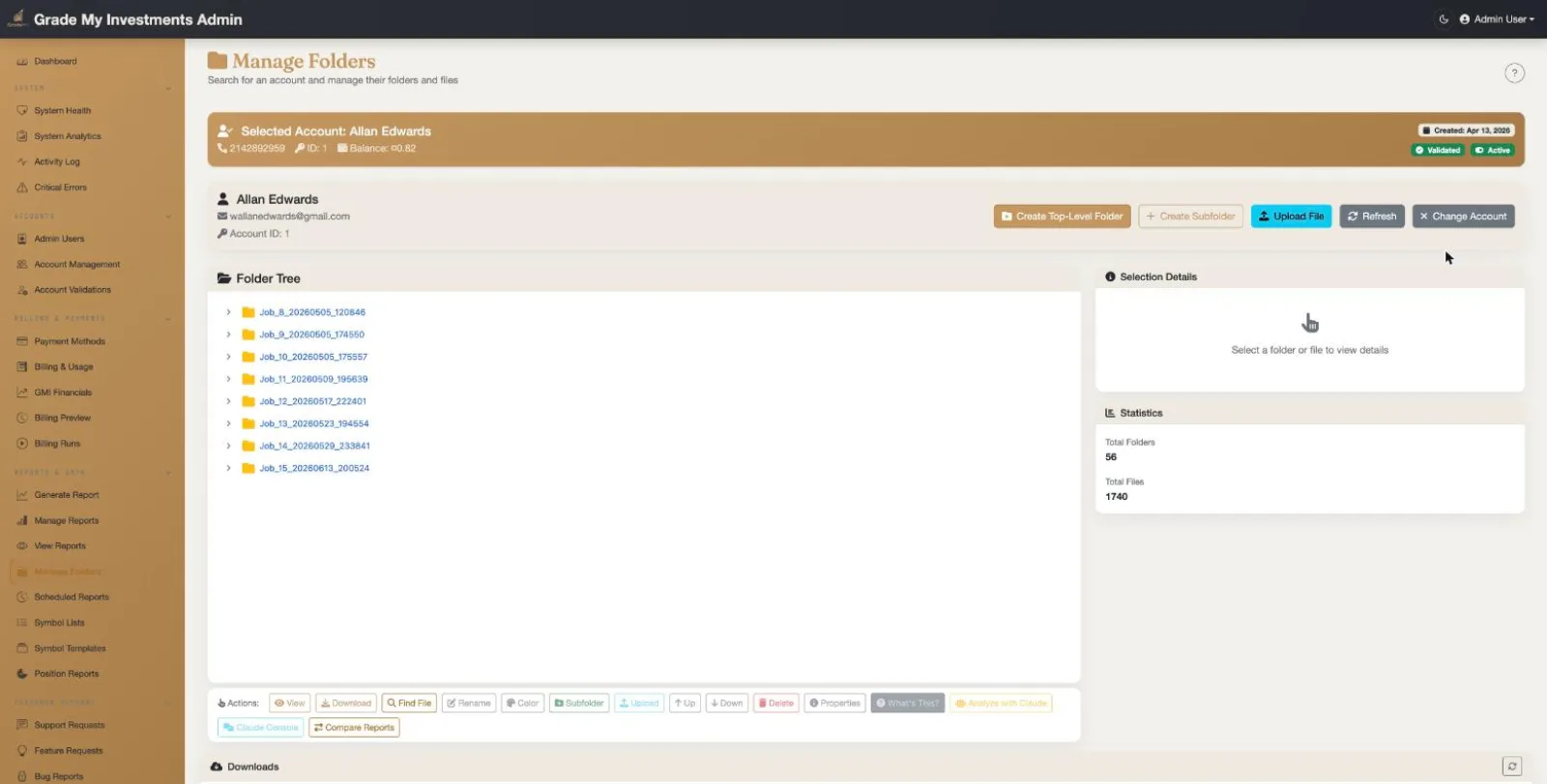Click the Change Account button
Image resolution: width=1547 pixels, height=784 pixels.
pos(1463,217)
